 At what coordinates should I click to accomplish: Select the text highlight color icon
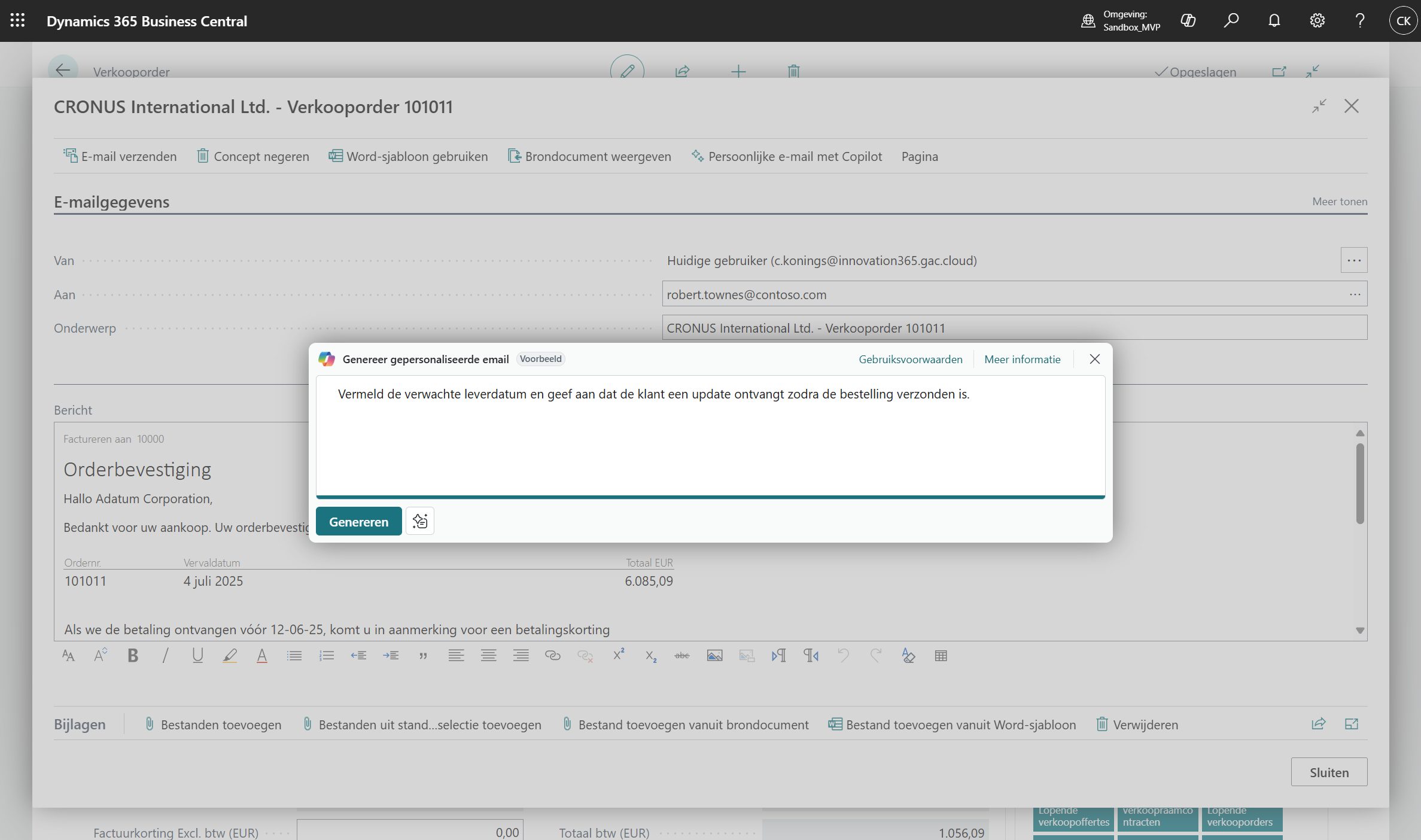click(x=230, y=656)
